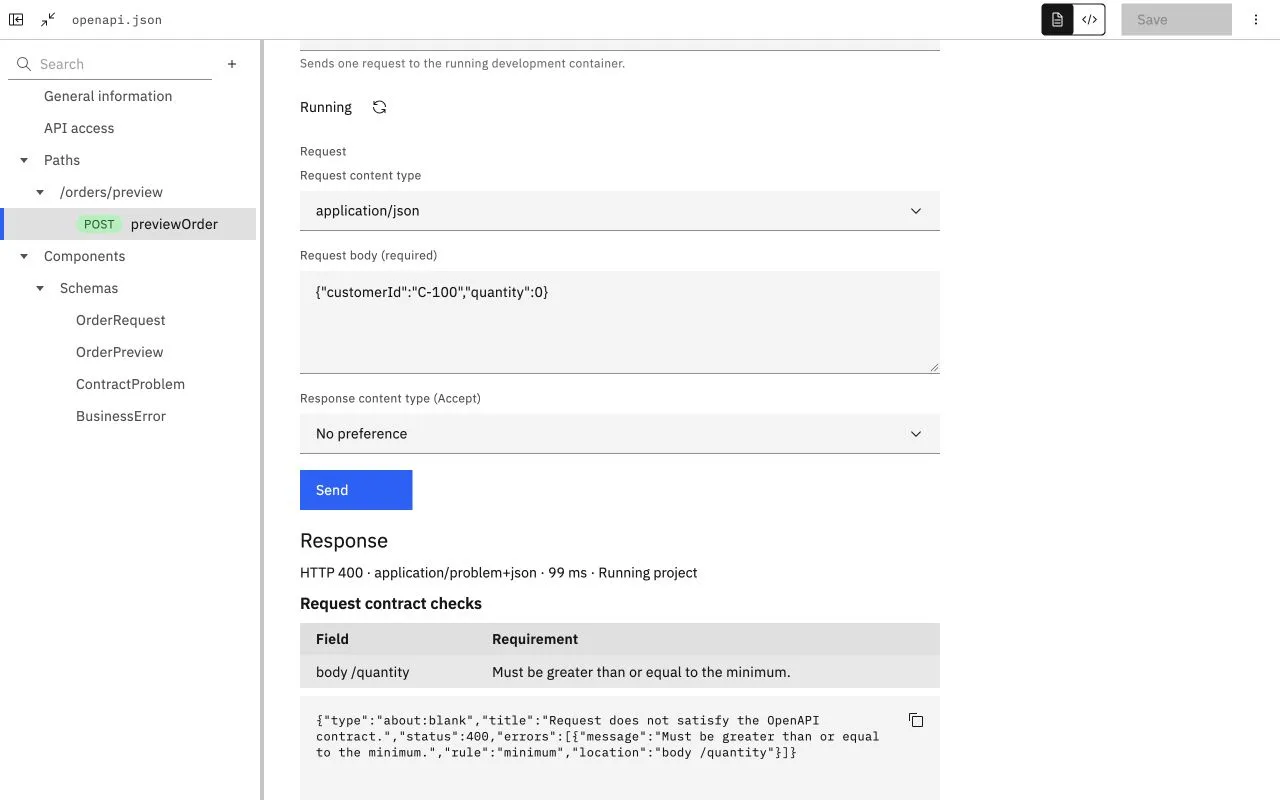Image resolution: width=1280 pixels, height=800 pixels.
Task: Switch to the document form view
Action: [1057, 19]
